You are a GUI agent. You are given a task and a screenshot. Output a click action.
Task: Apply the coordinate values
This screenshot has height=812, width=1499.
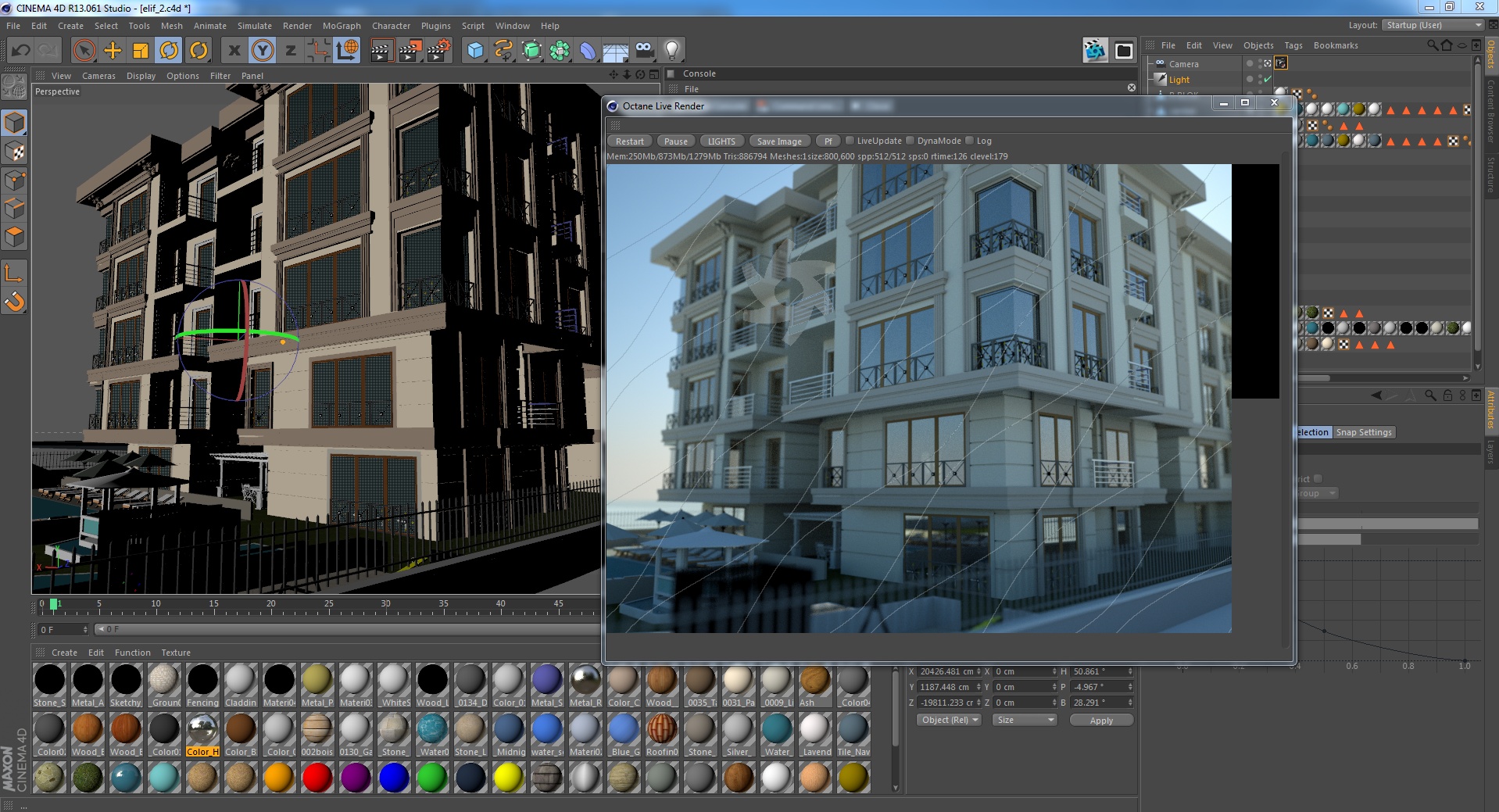(x=1101, y=721)
